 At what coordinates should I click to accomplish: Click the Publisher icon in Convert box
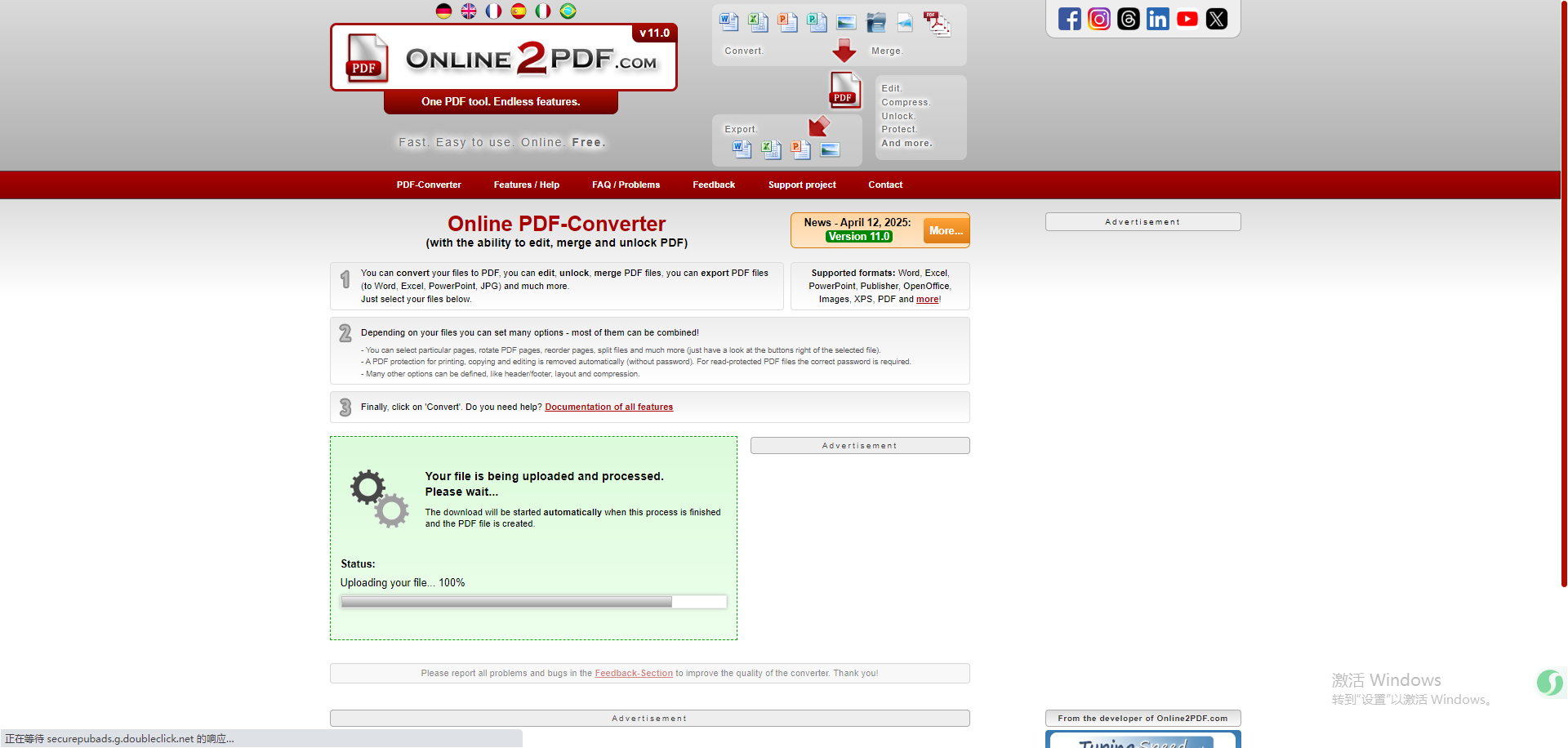click(x=817, y=22)
